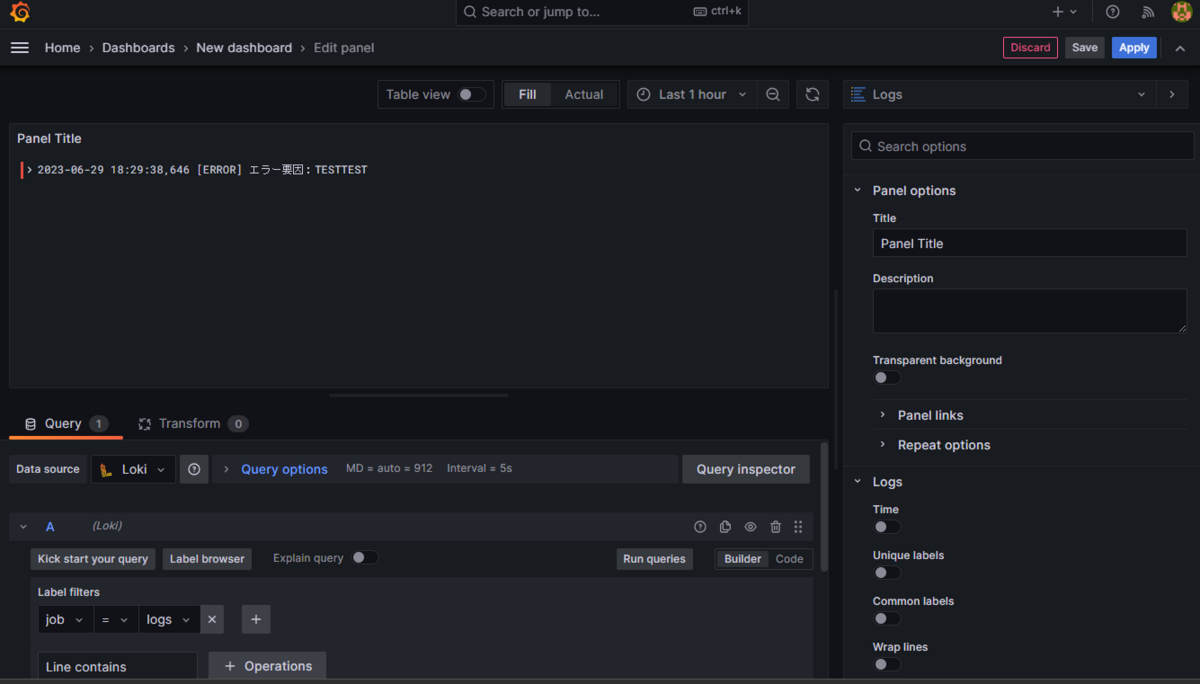Enable Unique labels switch
The height and width of the screenshot is (684, 1200).
(x=887, y=573)
